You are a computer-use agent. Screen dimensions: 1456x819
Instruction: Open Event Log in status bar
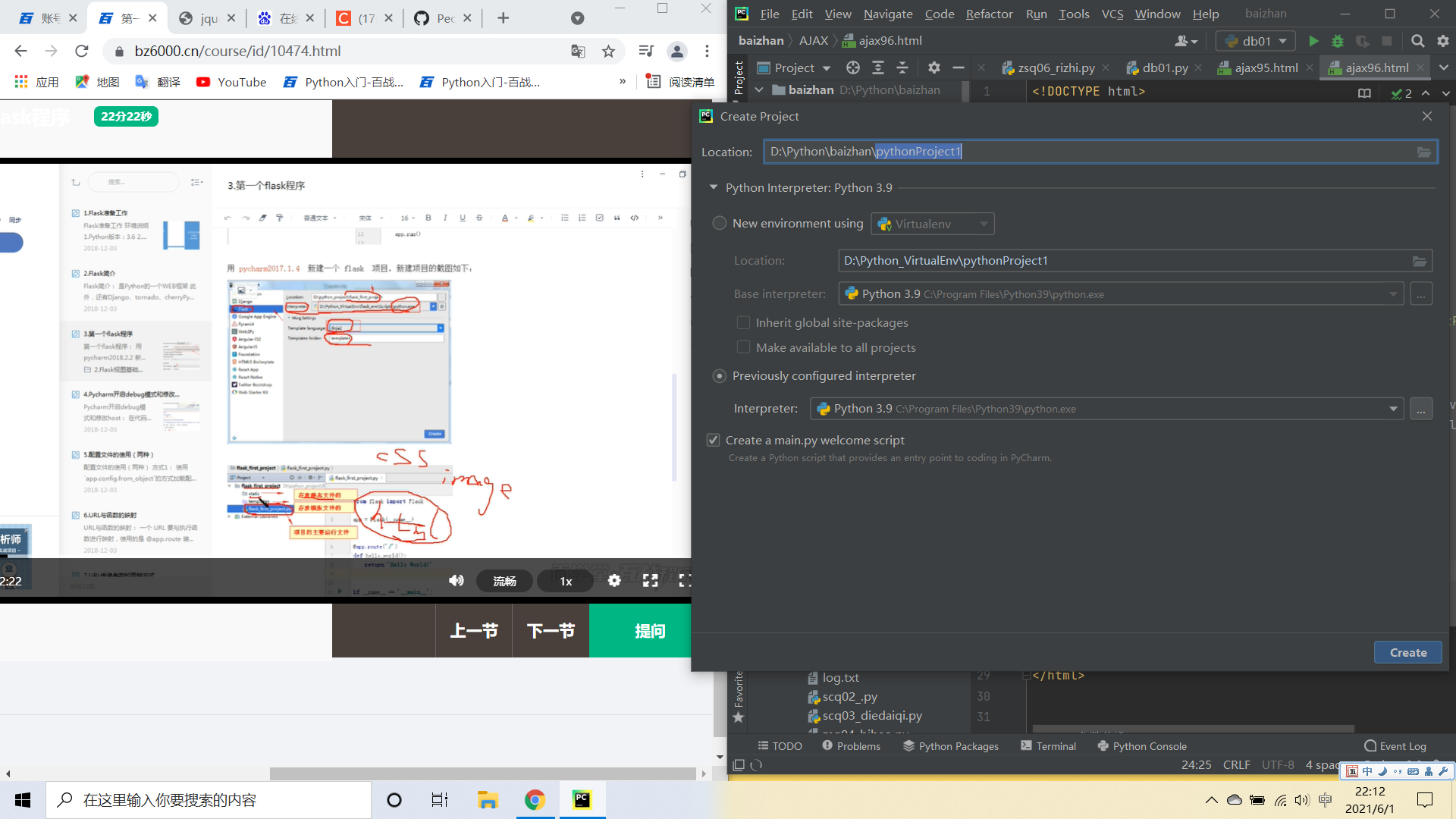point(1395,746)
